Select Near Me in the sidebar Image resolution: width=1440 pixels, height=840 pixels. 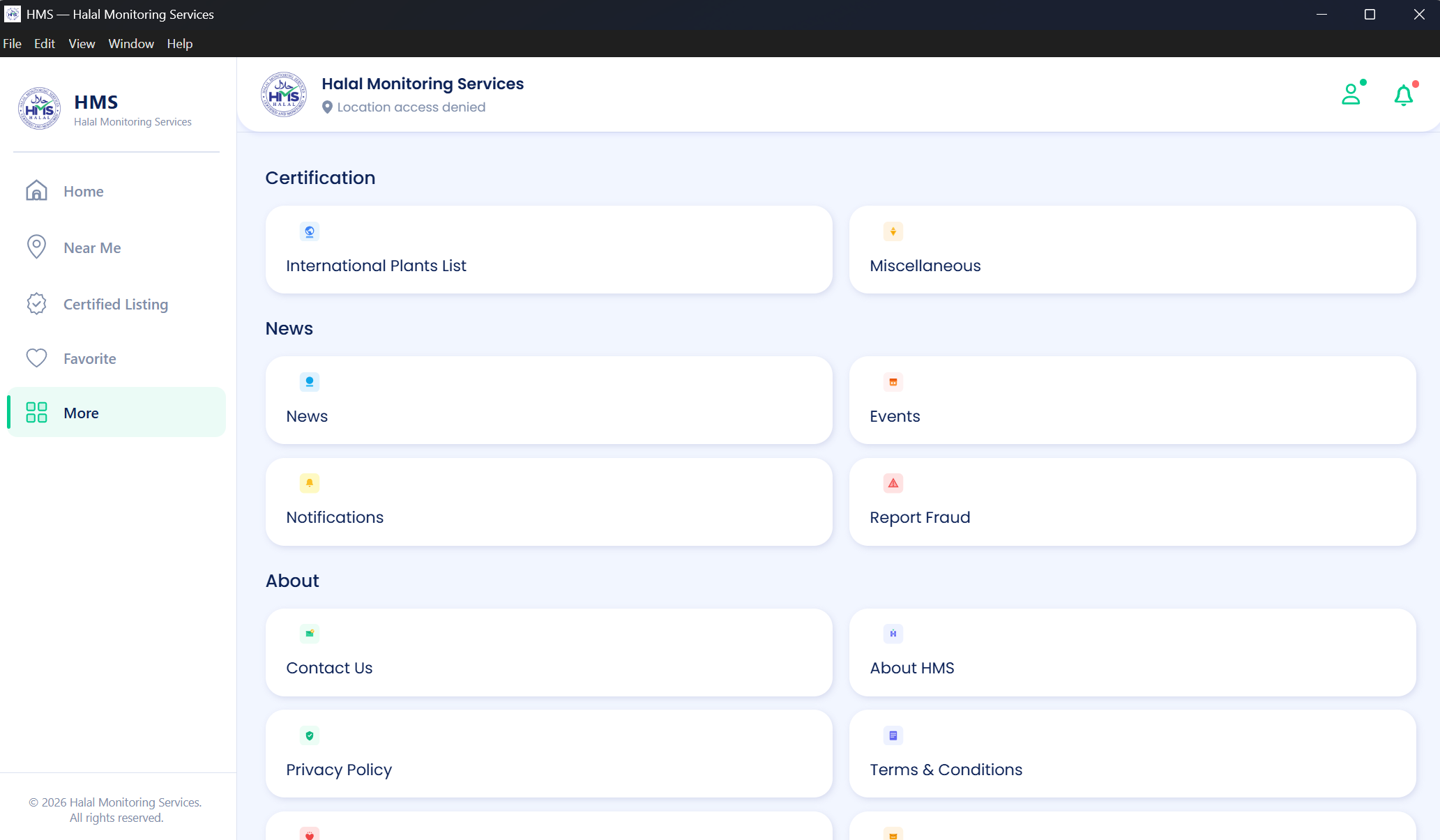[x=116, y=247]
